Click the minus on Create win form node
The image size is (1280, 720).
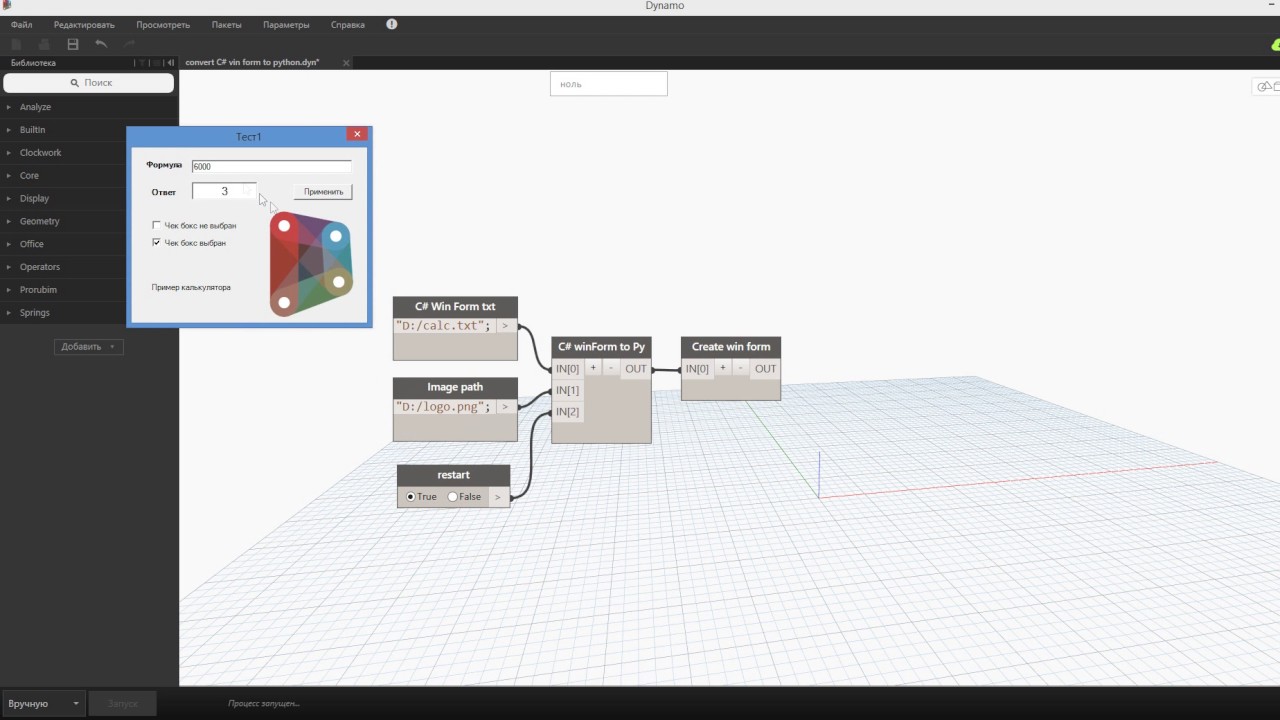pos(741,368)
